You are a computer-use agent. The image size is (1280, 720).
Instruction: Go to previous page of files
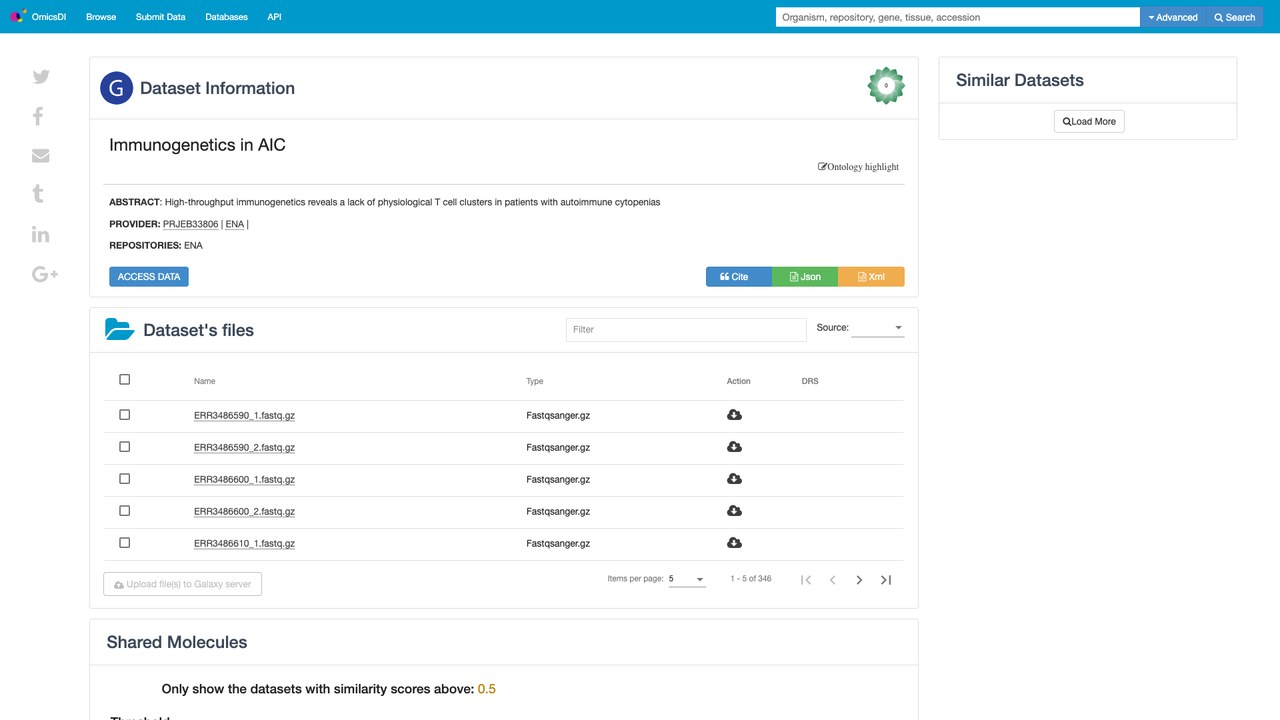[x=832, y=580]
